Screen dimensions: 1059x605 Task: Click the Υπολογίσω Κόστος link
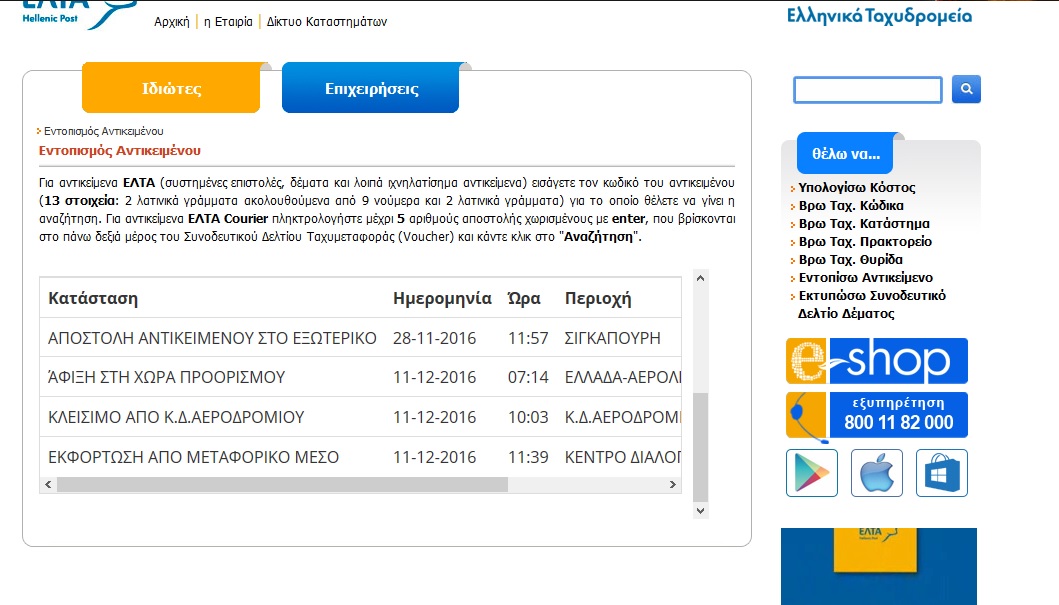pyautogui.click(x=857, y=187)
